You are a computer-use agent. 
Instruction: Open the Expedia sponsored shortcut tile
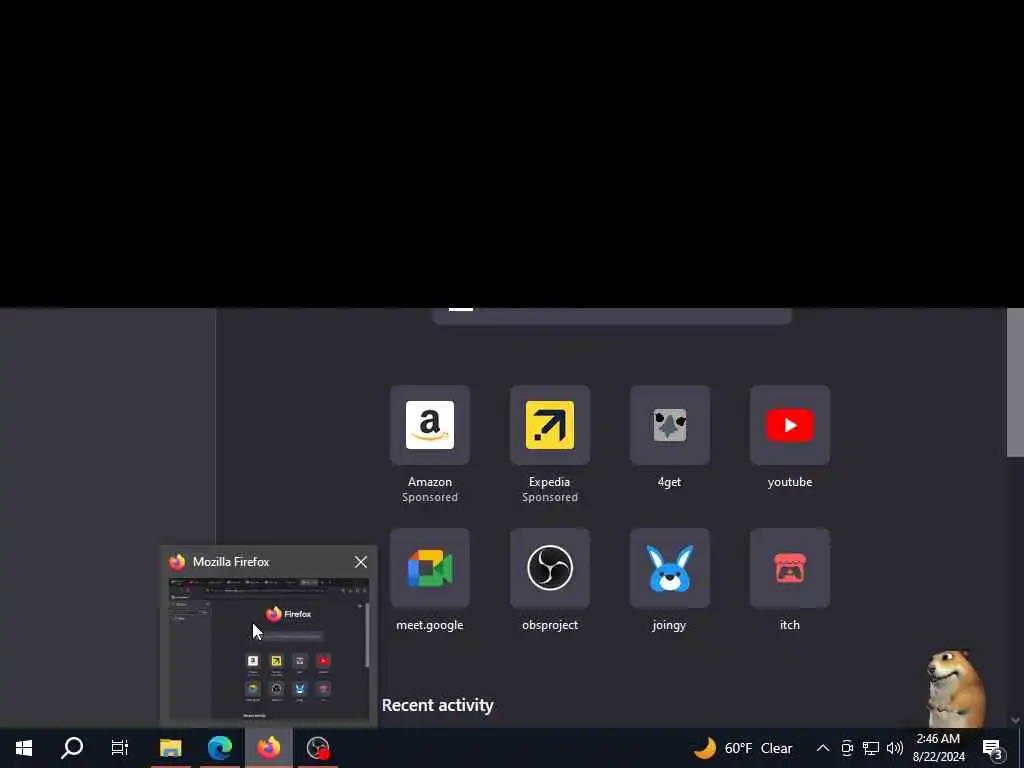[x=550, y=425]
